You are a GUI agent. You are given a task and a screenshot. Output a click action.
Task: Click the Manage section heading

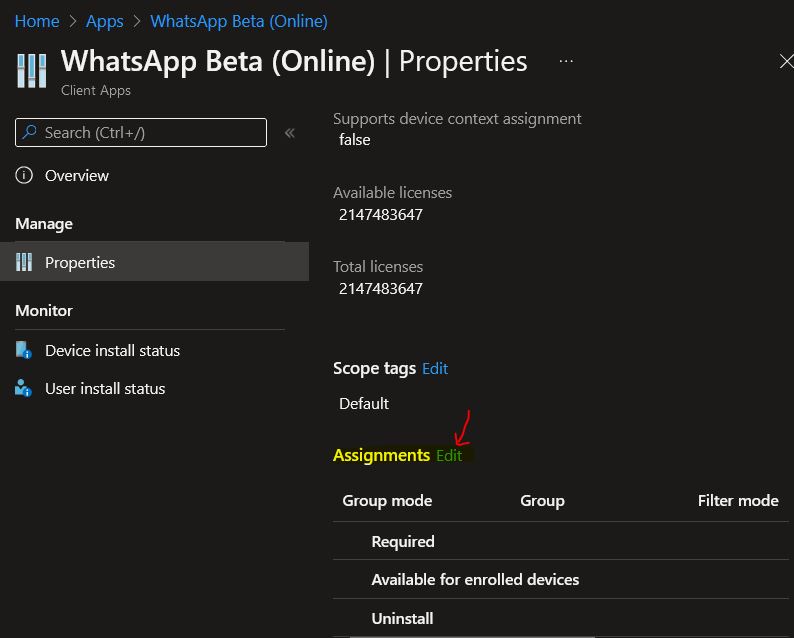(x=44, y=224)
